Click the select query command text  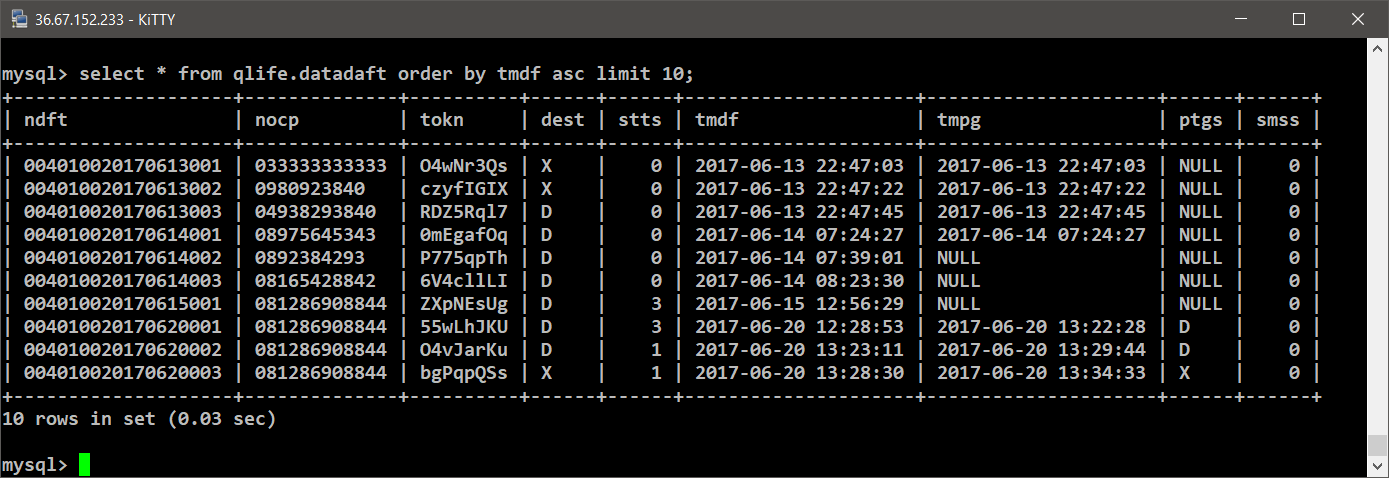click(386, 74)
